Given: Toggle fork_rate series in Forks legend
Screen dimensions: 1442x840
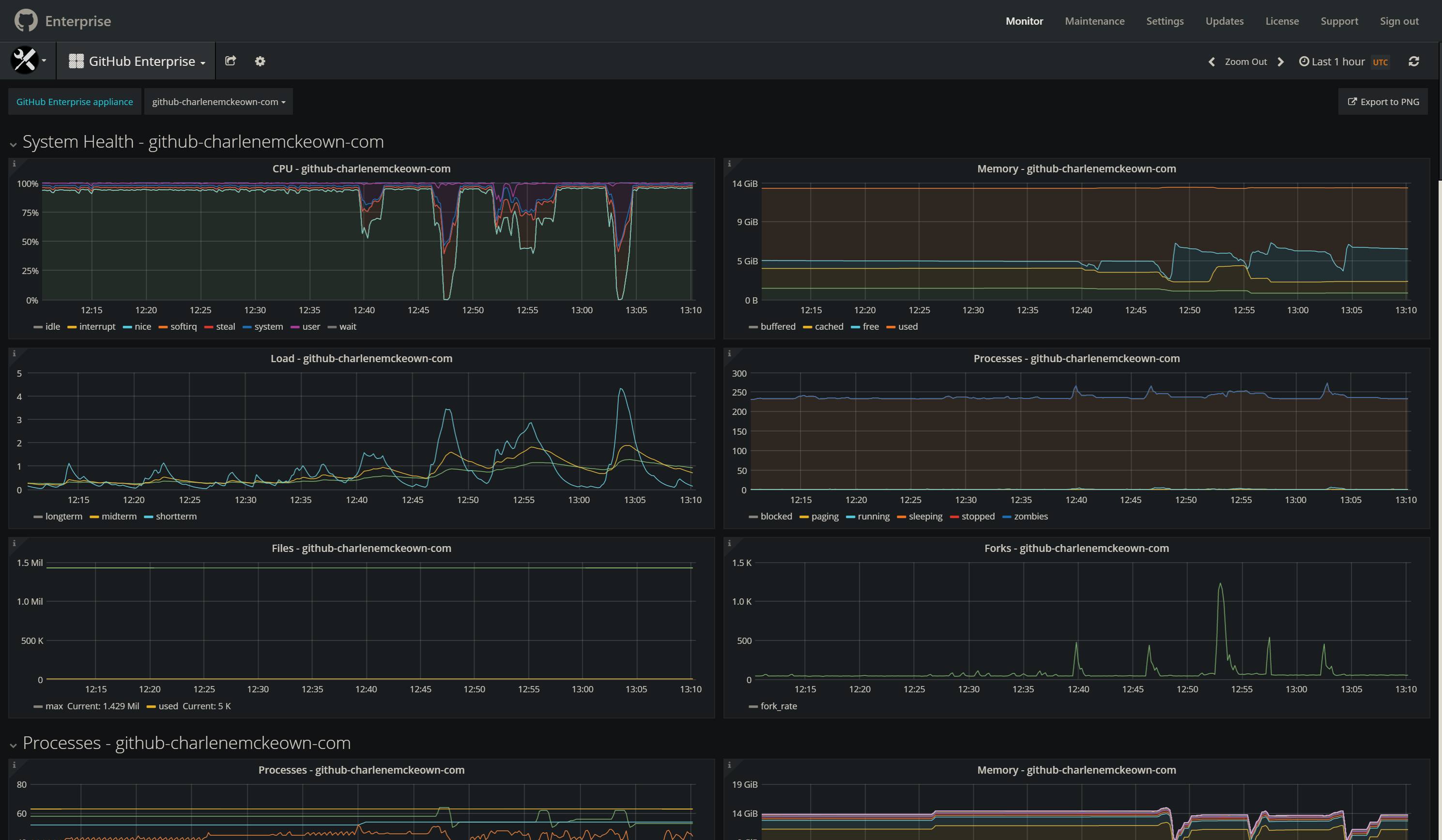Looking at the screenshot, I should coord(778,706).
